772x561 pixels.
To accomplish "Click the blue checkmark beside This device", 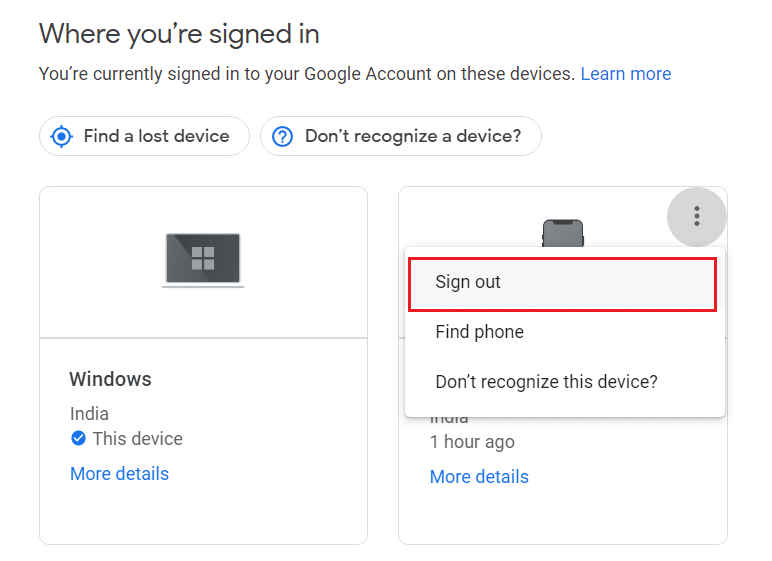I will point(78,438).
